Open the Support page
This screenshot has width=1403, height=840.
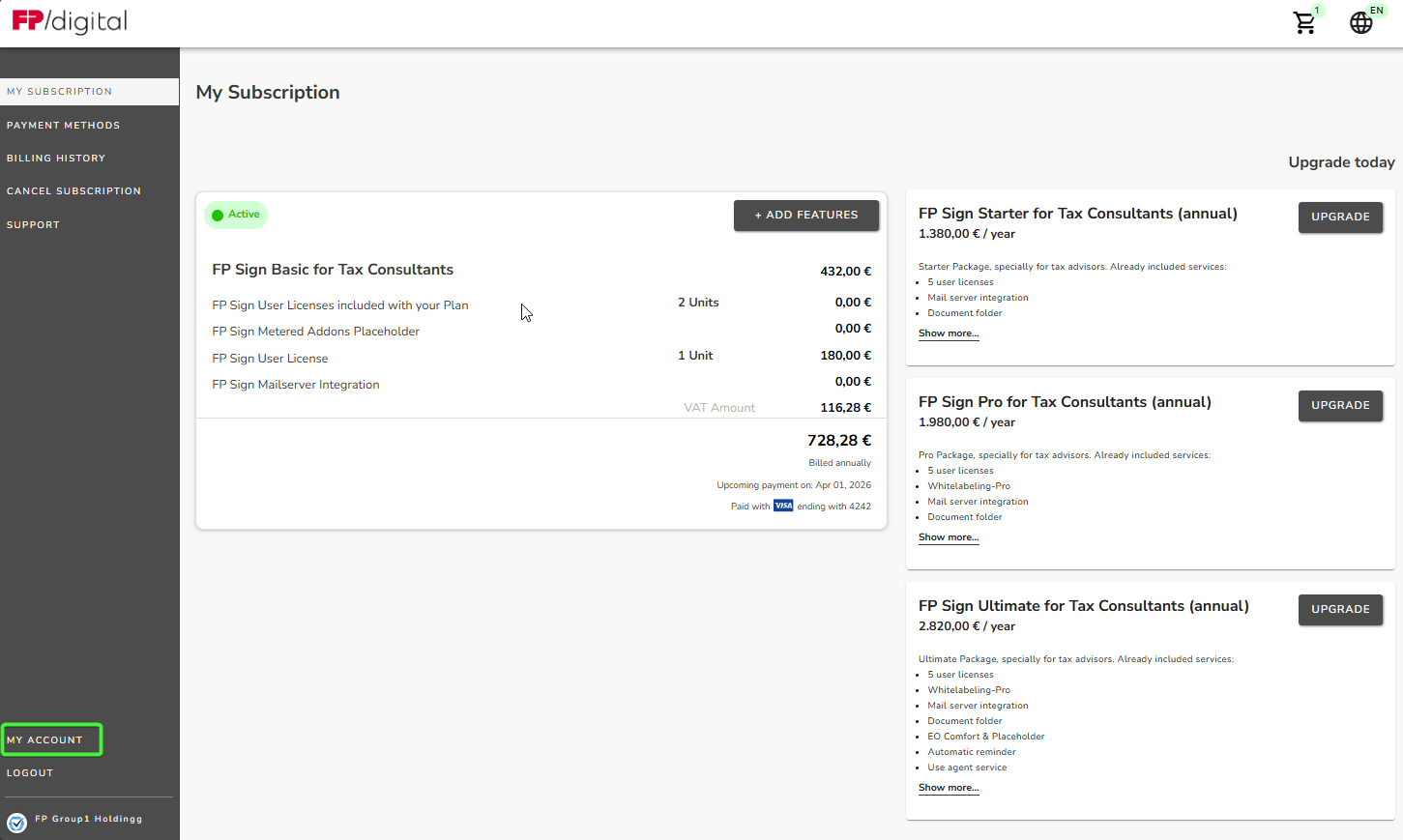pos(33,225)
